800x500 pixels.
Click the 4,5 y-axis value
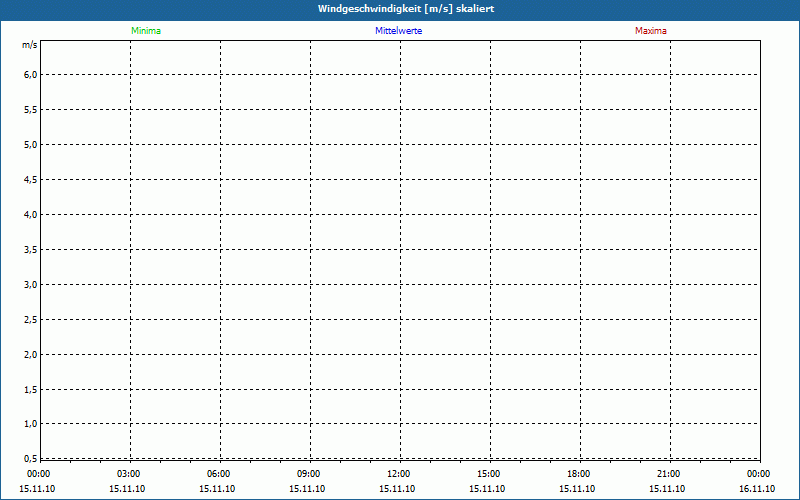[x=31, y=180]
